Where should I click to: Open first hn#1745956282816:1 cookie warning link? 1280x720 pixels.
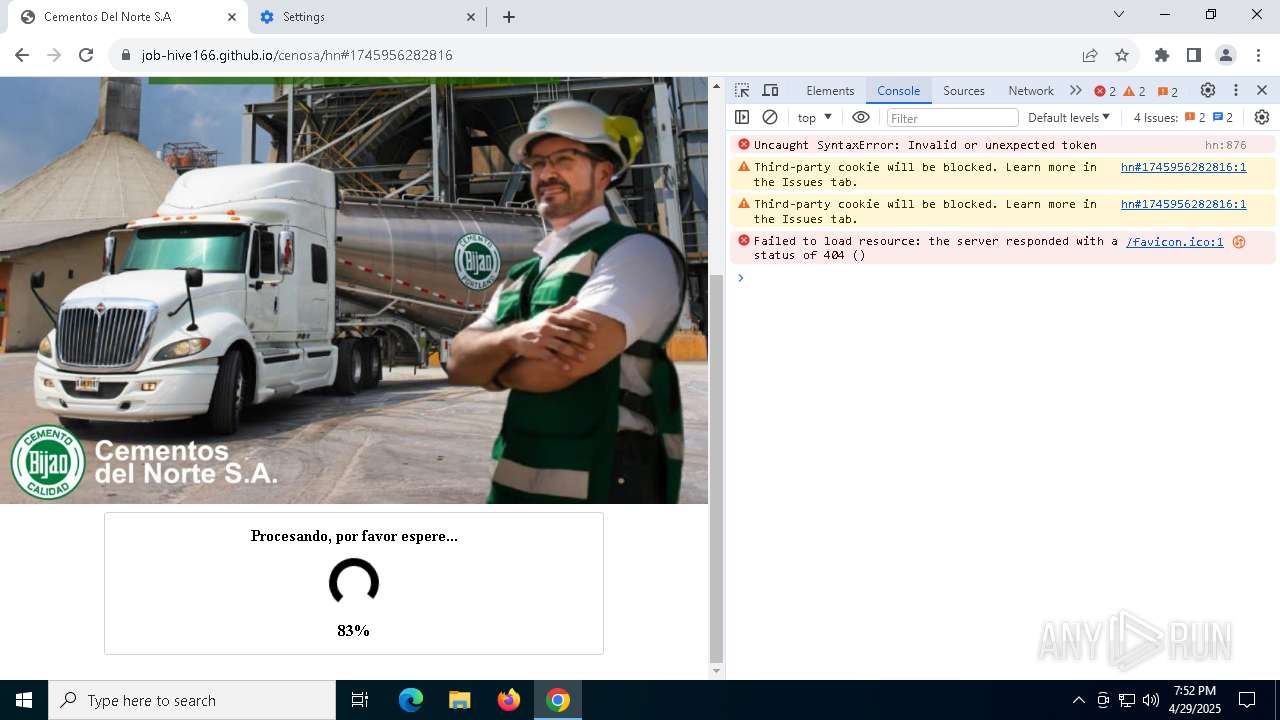tap(1183, 167)
